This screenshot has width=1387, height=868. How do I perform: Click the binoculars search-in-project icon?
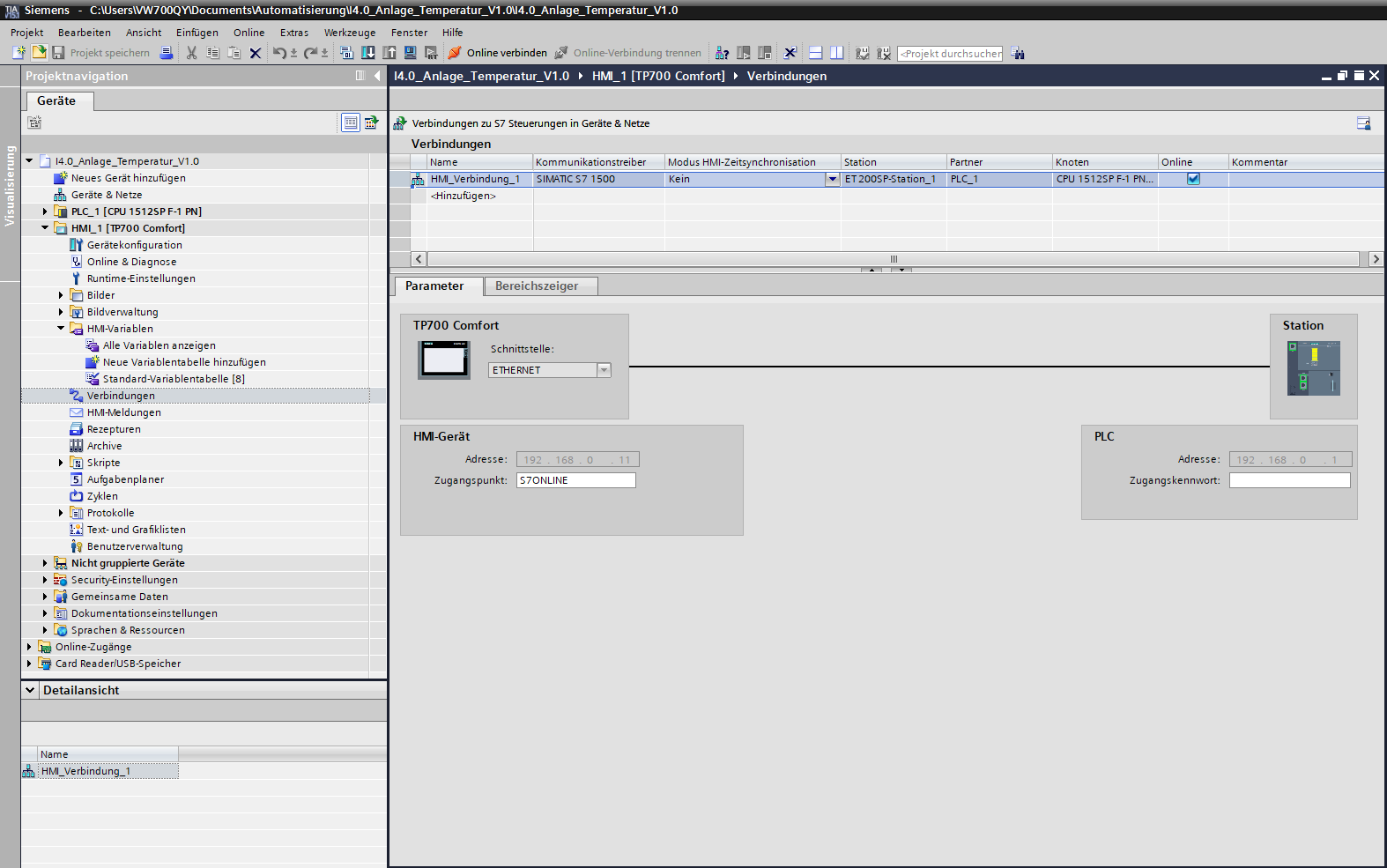[x=1018, y=54]
